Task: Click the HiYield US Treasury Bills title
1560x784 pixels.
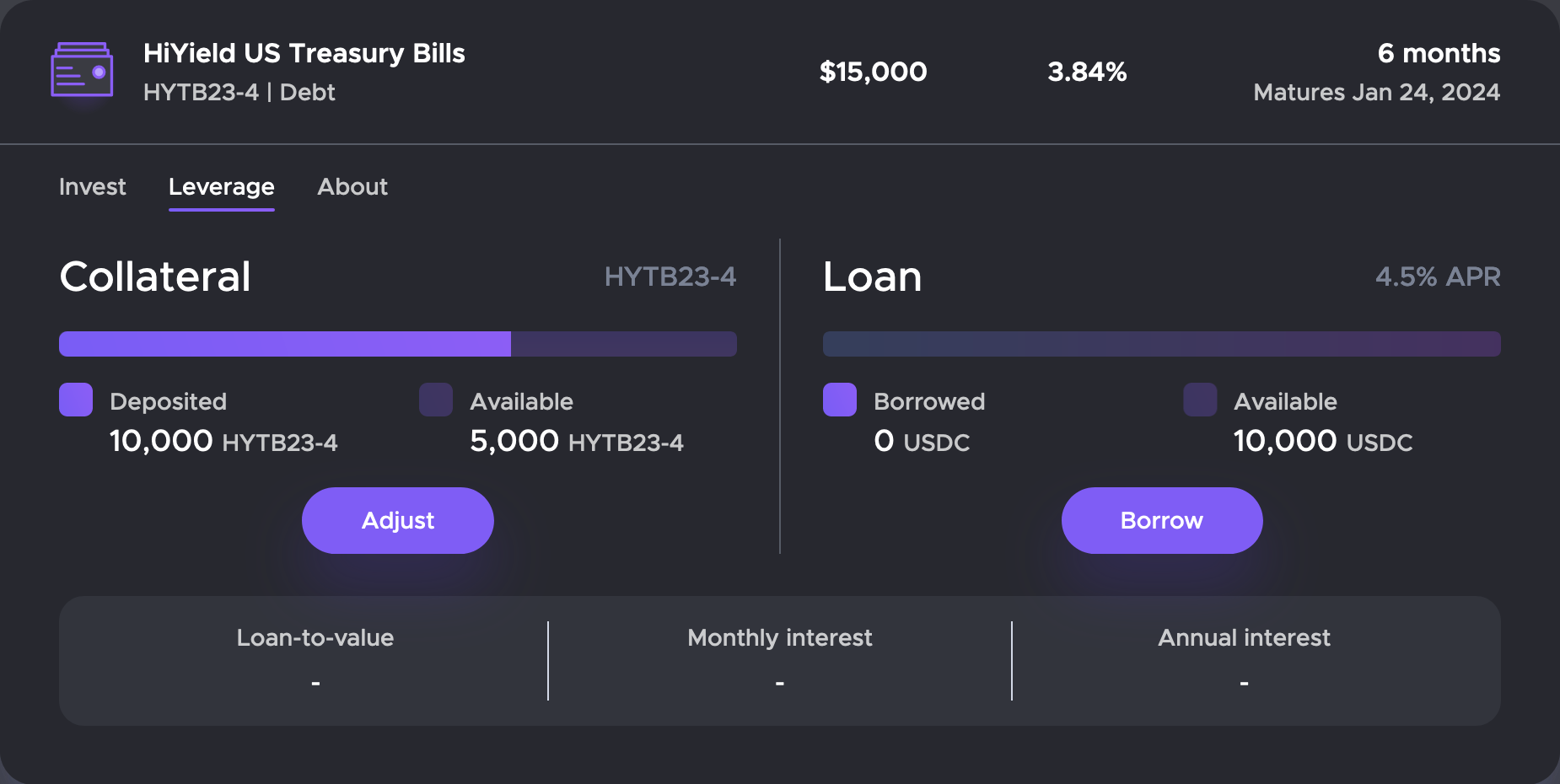Action: point(304,52)
